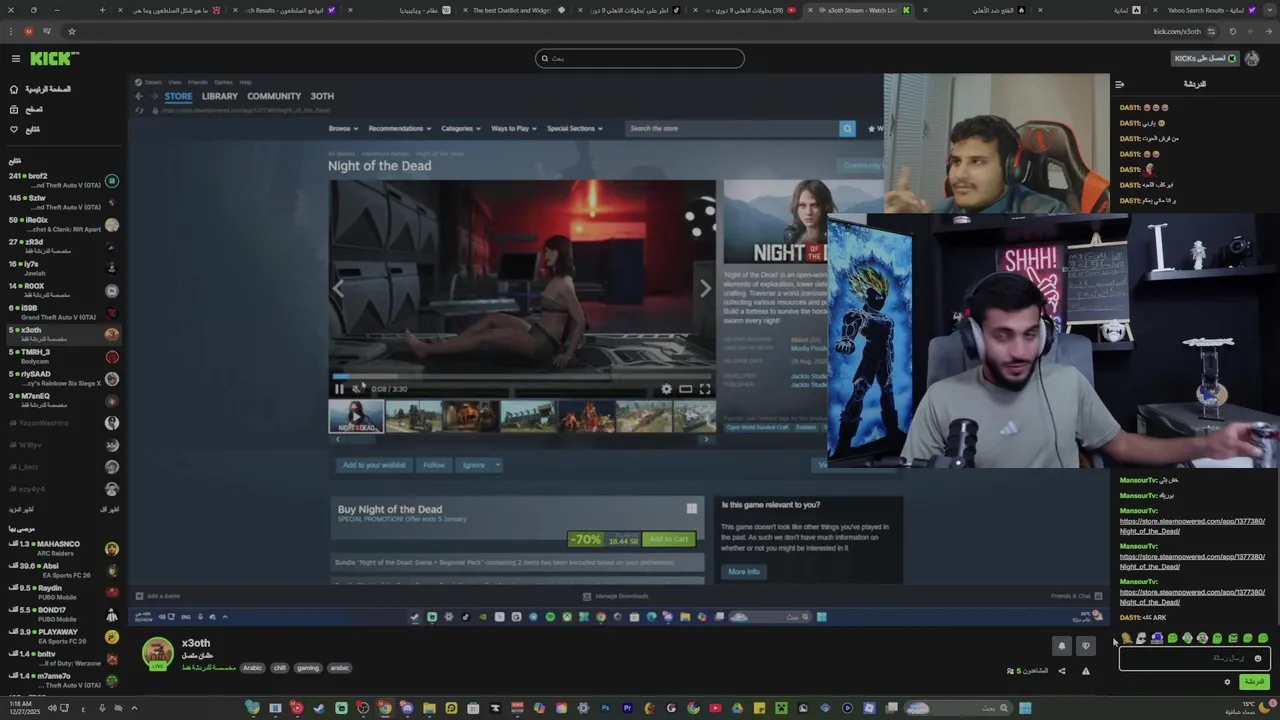Show next screenshot with right arrow
Screen dimensions: 1280x720
[x=705, y=289]
